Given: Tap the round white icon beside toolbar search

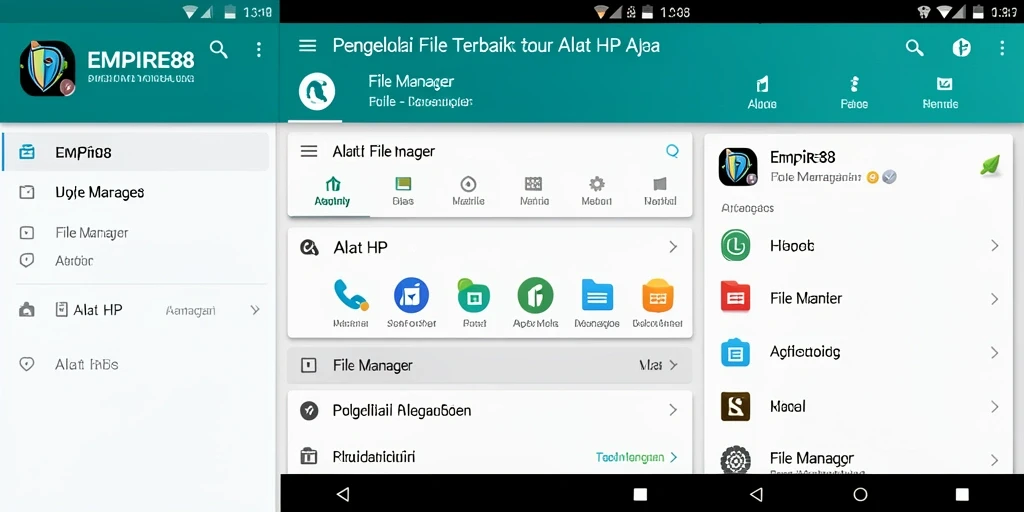Looking at the screenshot, I should click(961, 47).
